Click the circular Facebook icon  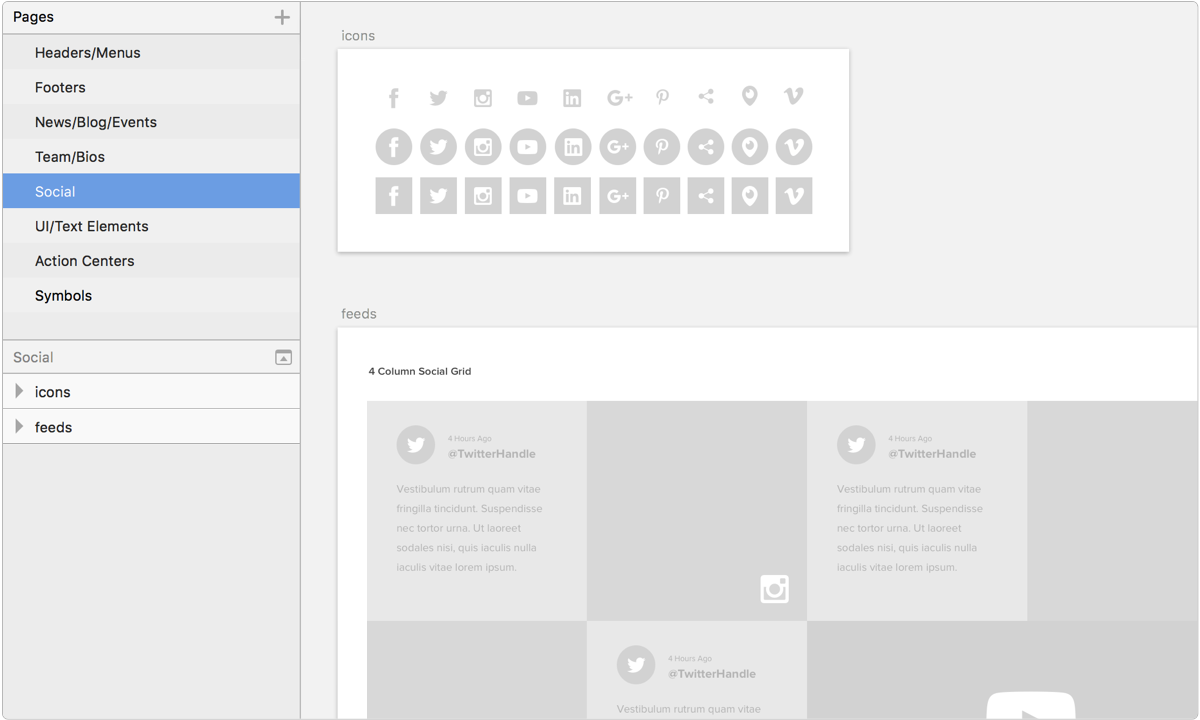point(394,147)
